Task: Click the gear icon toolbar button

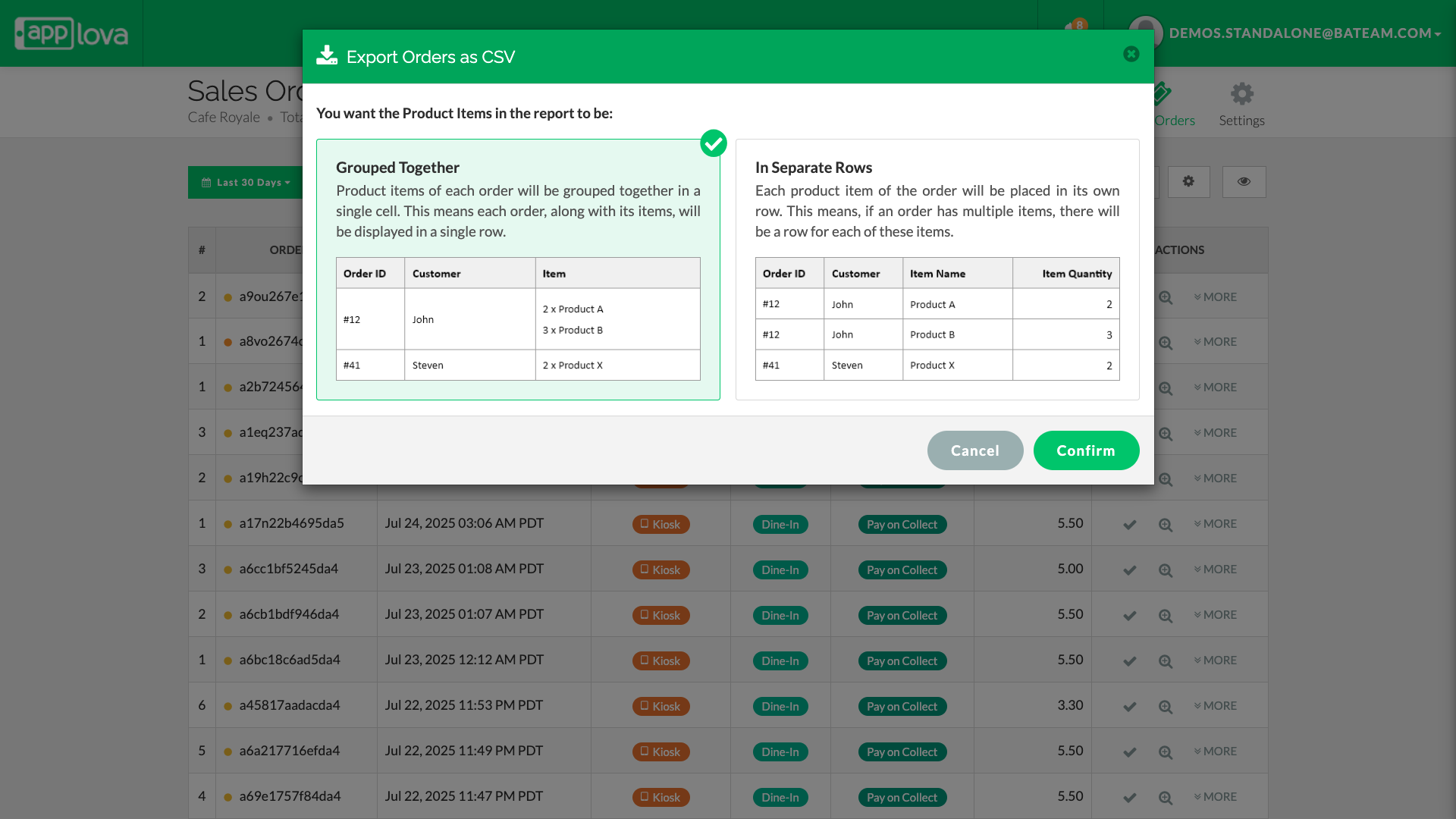Action: coord(1188,182)
